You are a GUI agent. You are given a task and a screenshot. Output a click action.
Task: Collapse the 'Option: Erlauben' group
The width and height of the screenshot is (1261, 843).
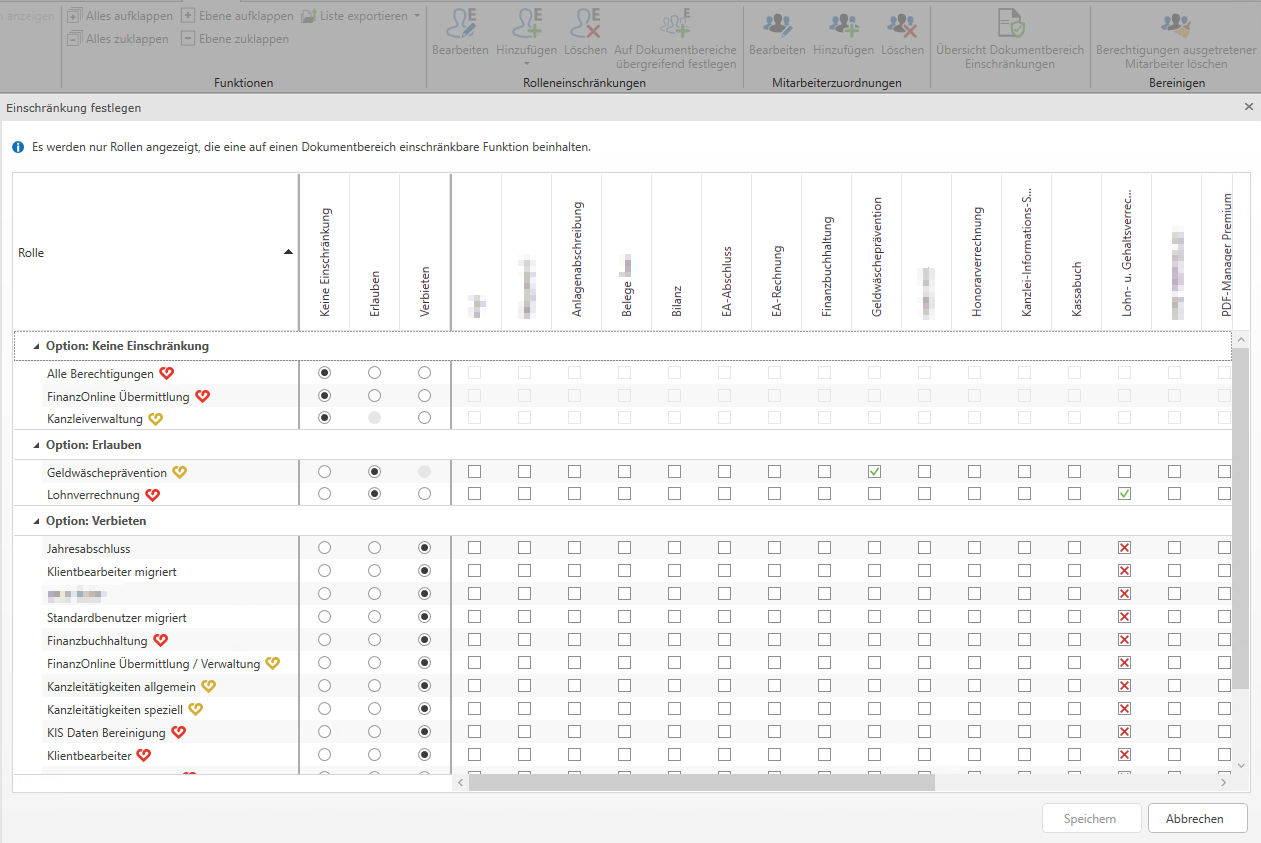point(37,445)
